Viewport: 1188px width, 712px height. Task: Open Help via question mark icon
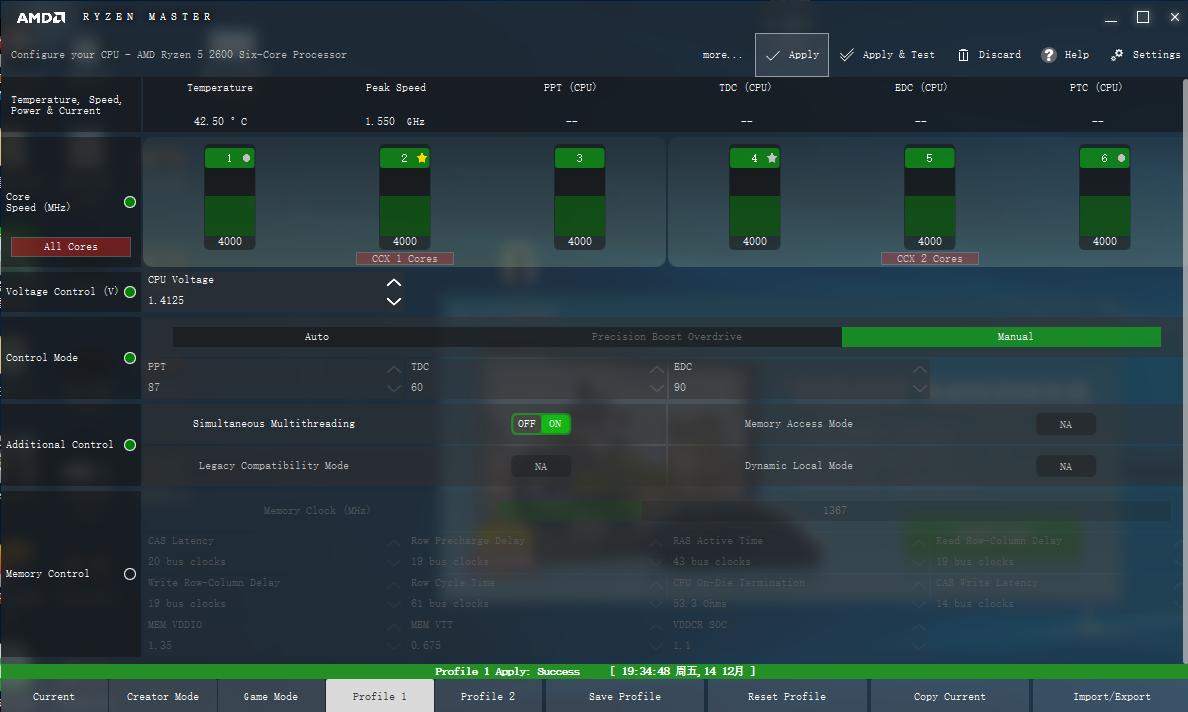coord(1048,55)
